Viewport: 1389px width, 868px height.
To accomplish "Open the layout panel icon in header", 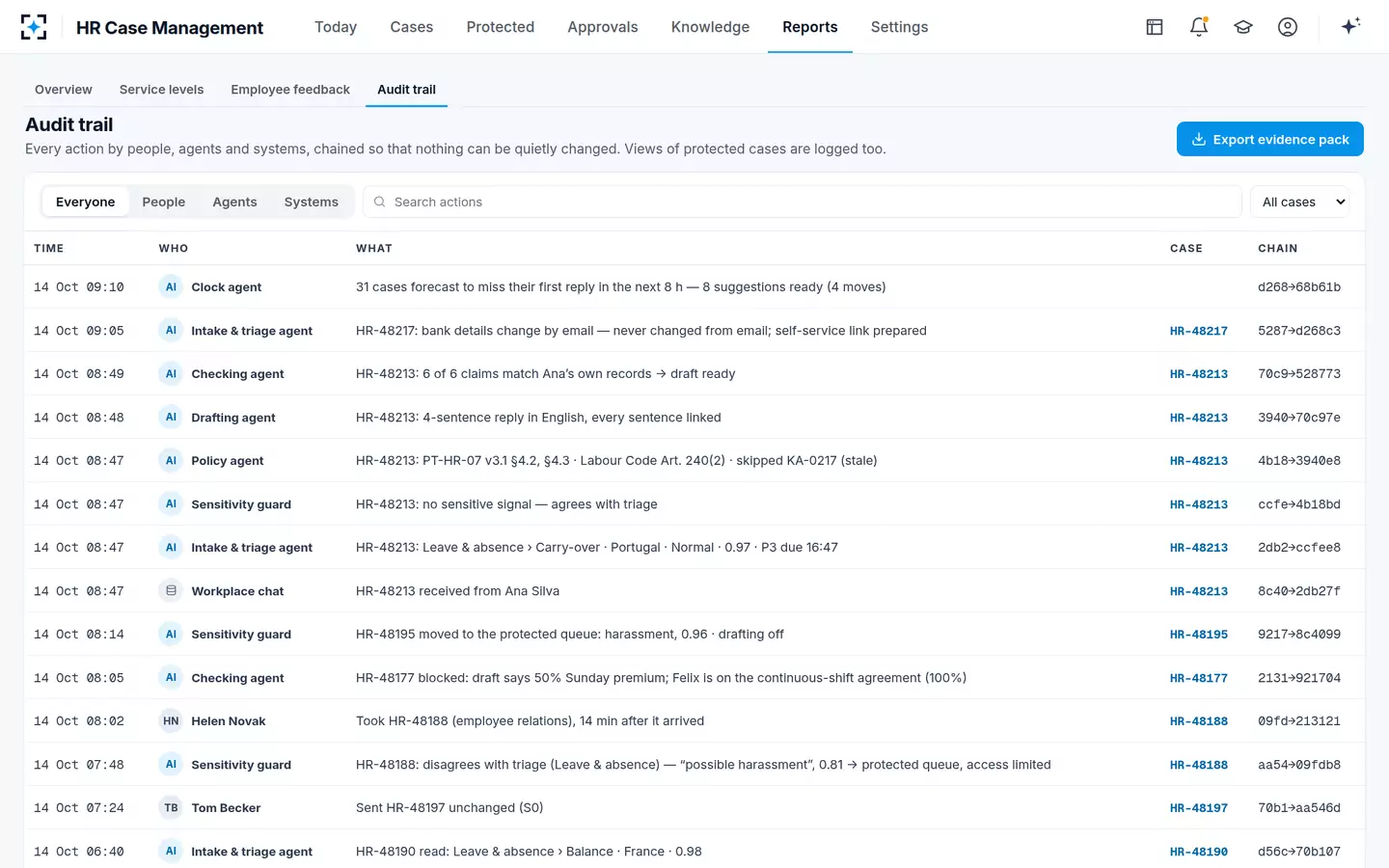I will (x=1155, y=27).
